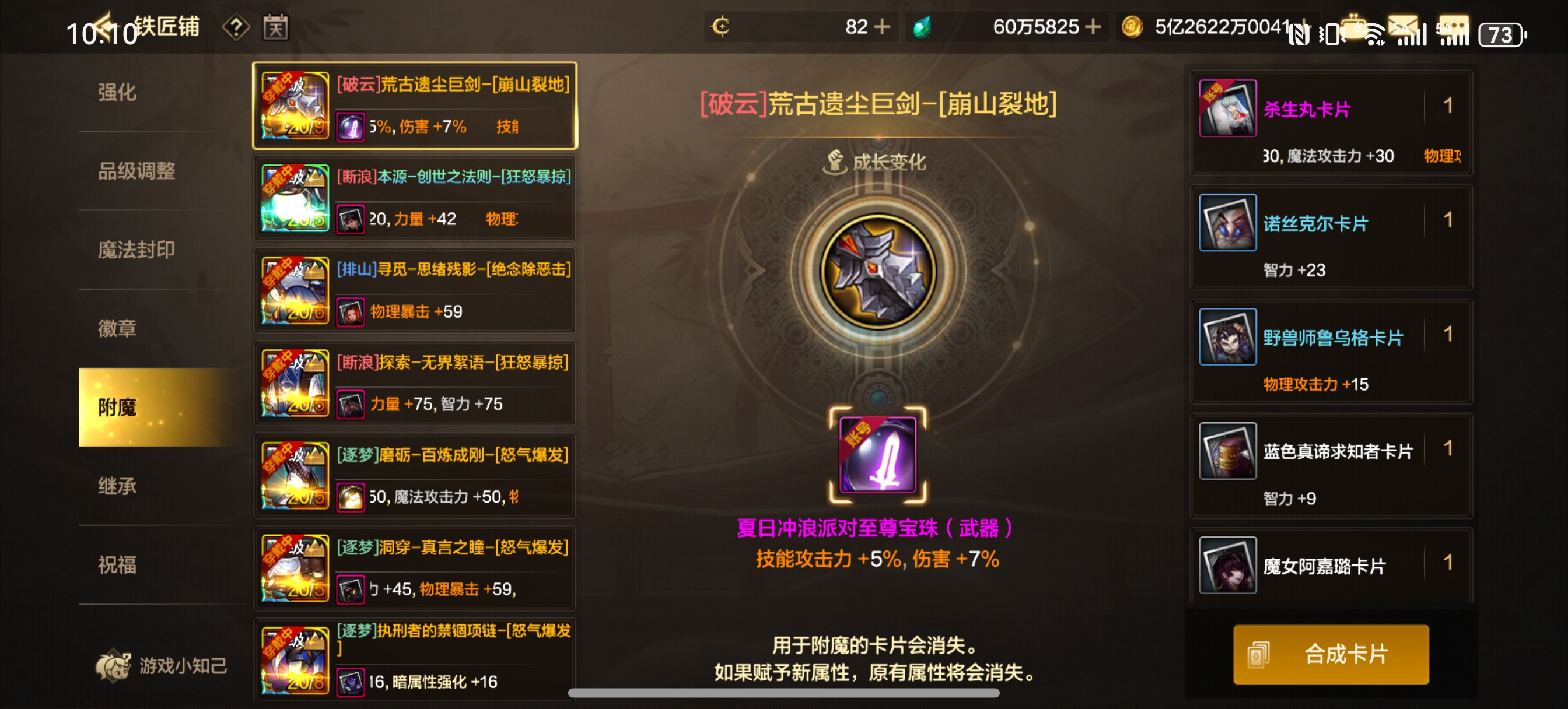Select equipment 寻觅-思绪残影 in list
This screenshot has width=1568, height=709.
415,290
